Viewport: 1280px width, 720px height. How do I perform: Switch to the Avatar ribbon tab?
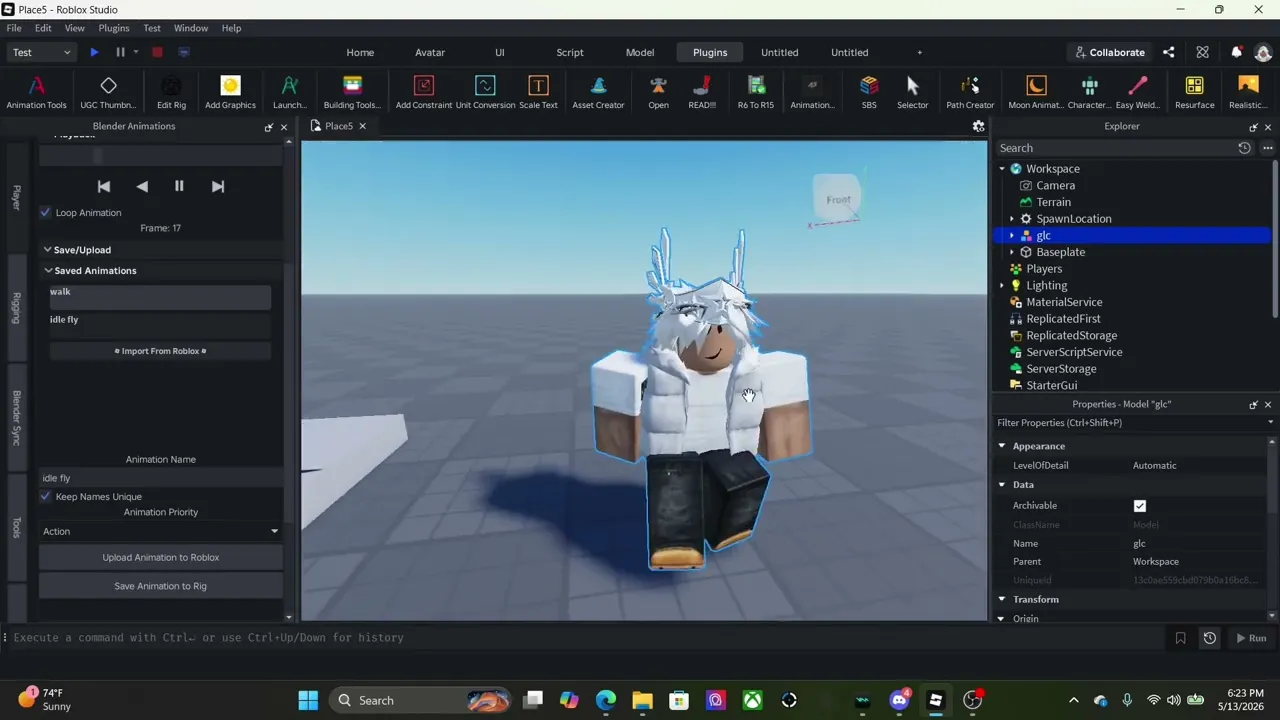[x=430, y=52]
